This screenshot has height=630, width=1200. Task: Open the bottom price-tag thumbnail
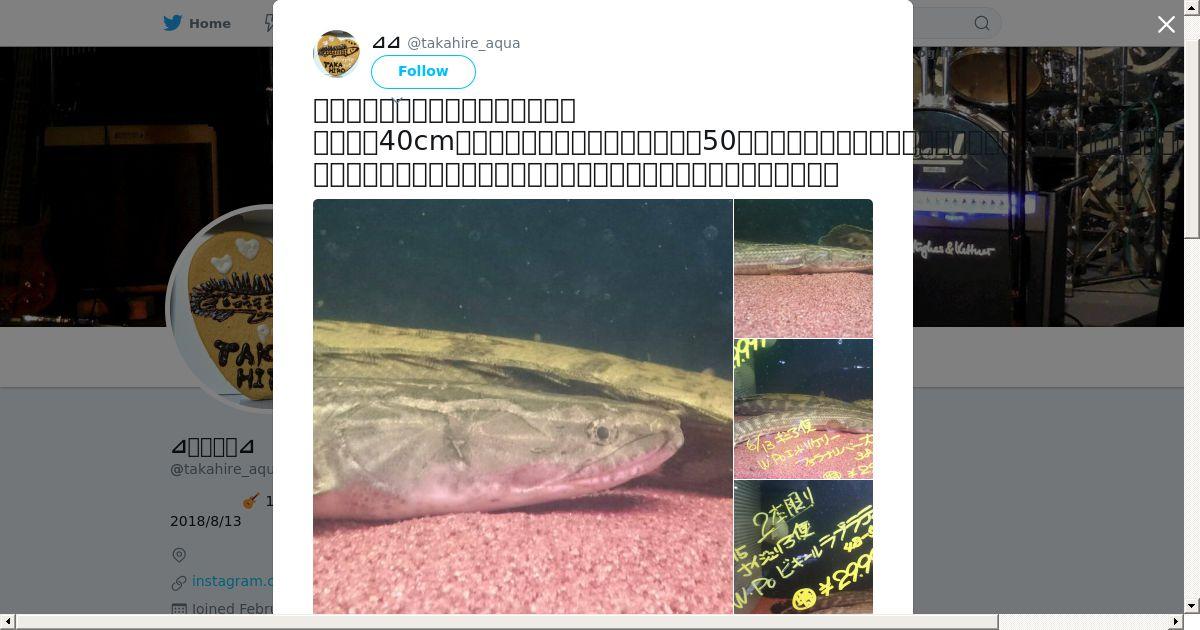coord(803,547)
